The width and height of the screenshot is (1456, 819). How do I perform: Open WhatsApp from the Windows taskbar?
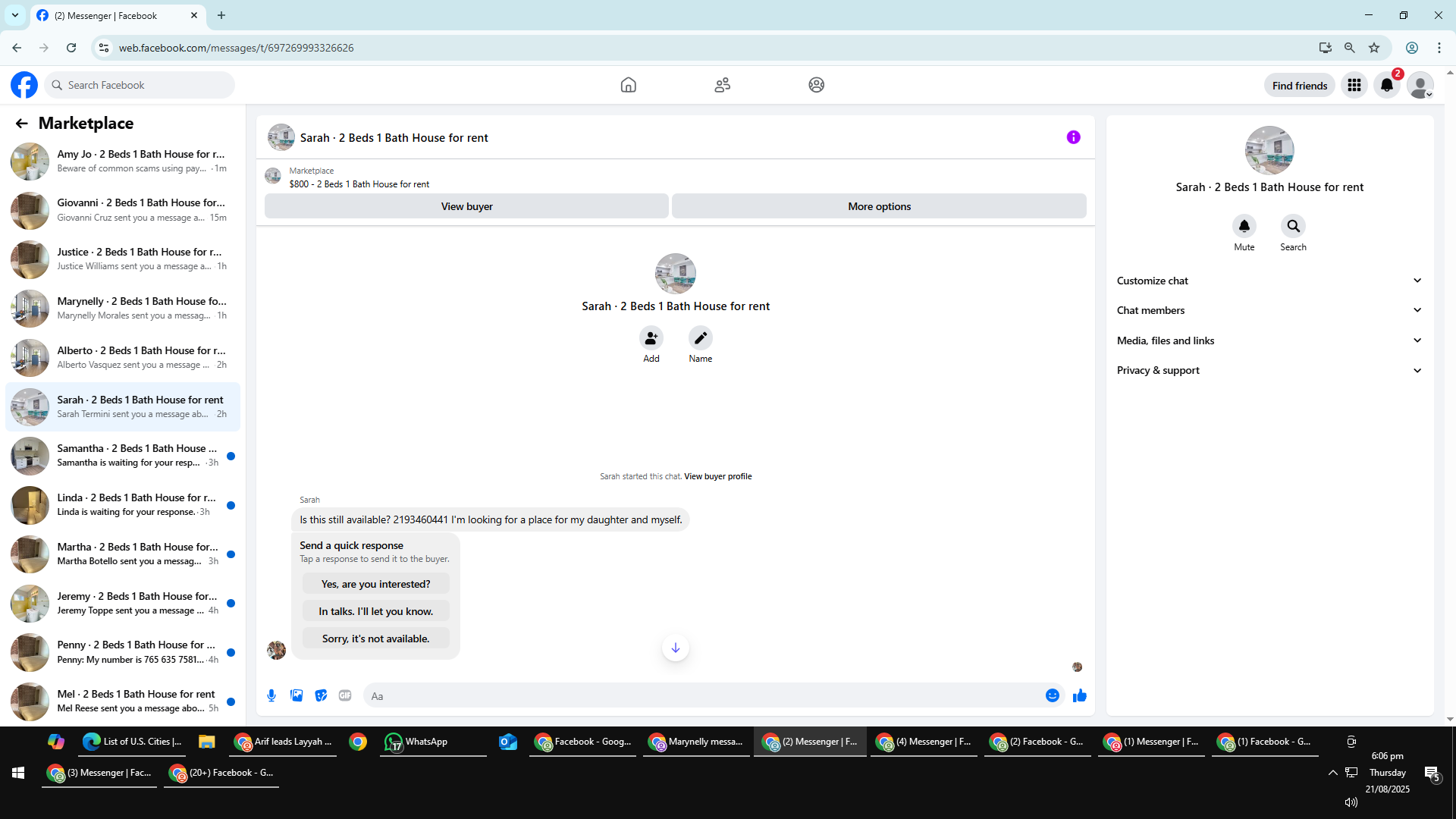(425, 742)
